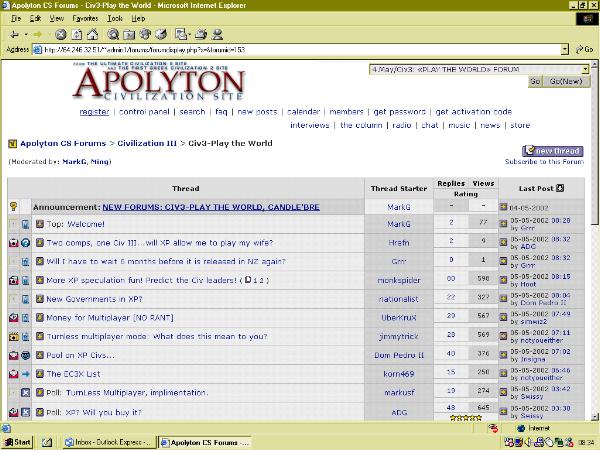Click Subscribe to this Forum link
The height and width of the screenshot is (450, 600).
[544, 162]
